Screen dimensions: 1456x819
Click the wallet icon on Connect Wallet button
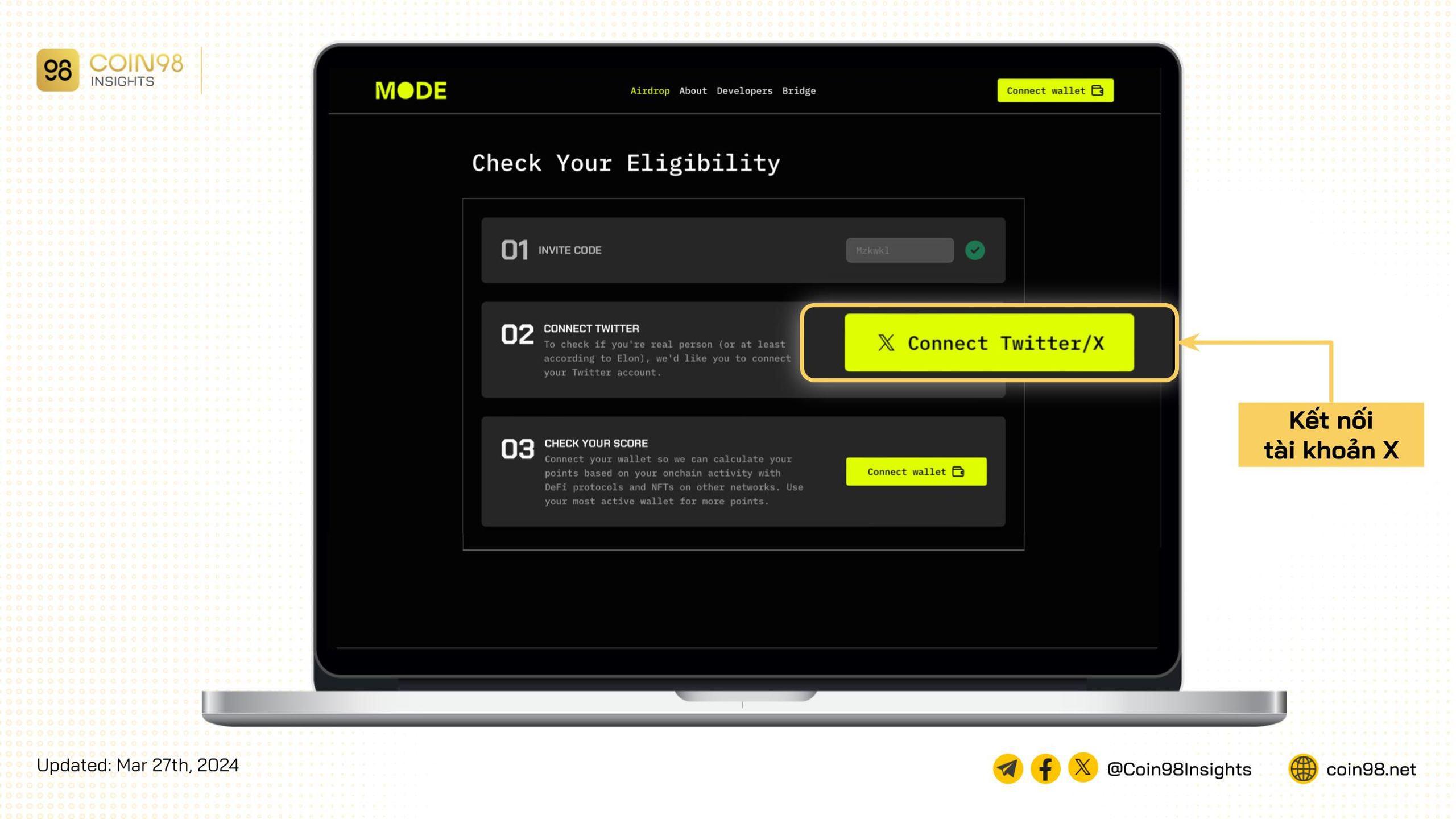(1098, 90)
